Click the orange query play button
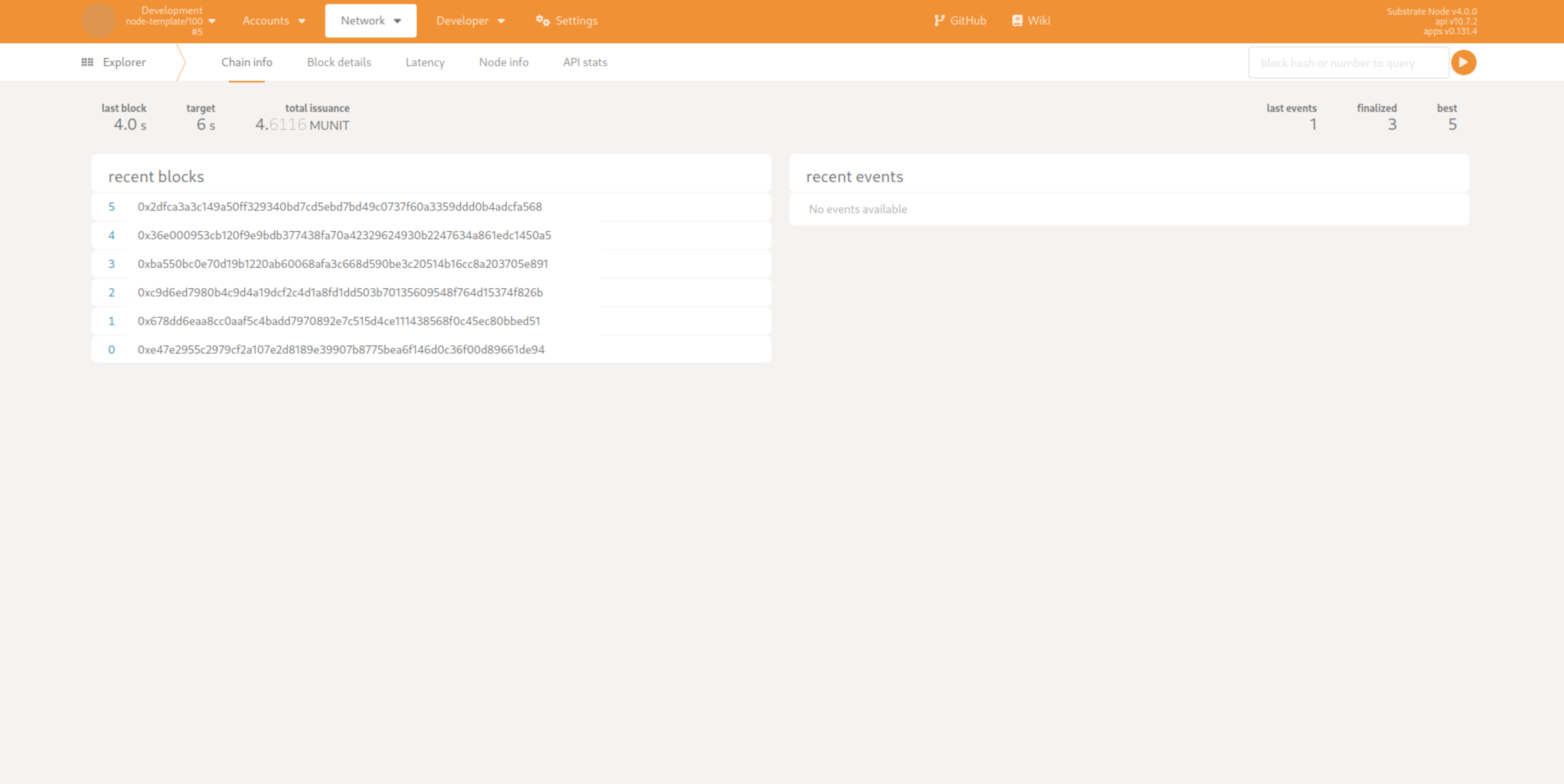 tap(1463, 62)
